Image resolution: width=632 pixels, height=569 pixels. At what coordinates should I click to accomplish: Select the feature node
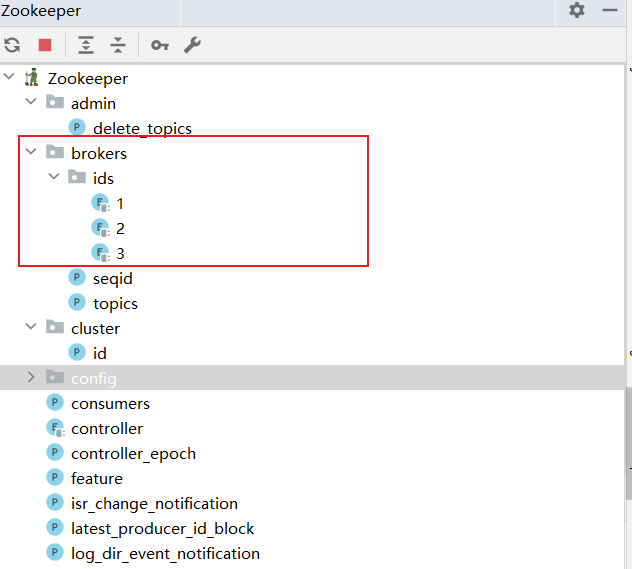tap(97, 479)
